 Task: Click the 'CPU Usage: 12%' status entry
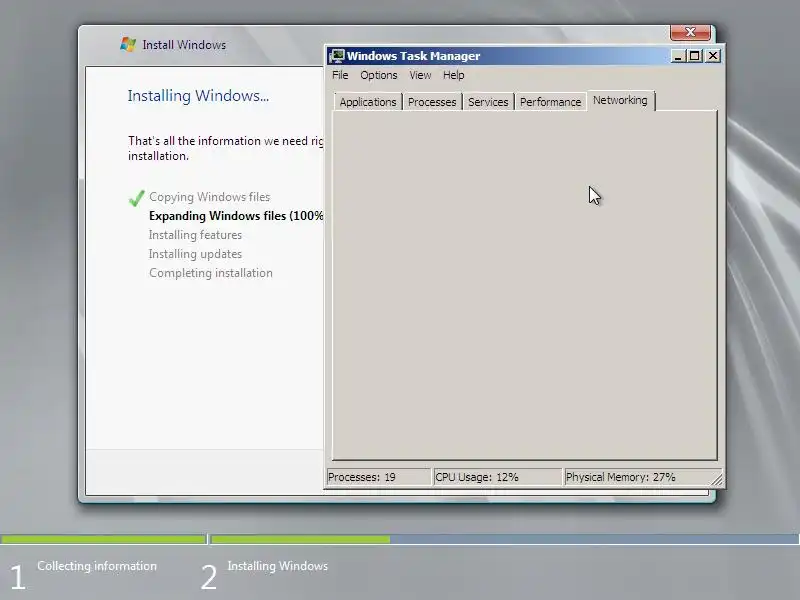pyautogui.click(x=497, y=477)
